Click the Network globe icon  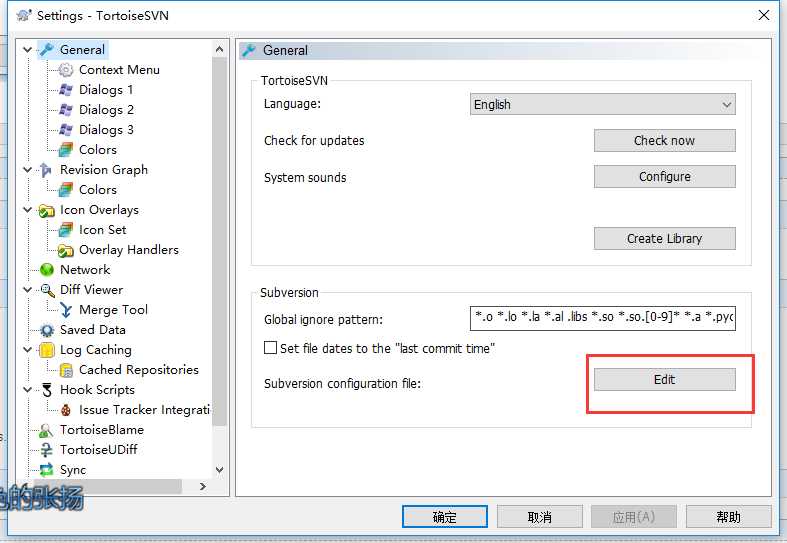tap(47, 270)
